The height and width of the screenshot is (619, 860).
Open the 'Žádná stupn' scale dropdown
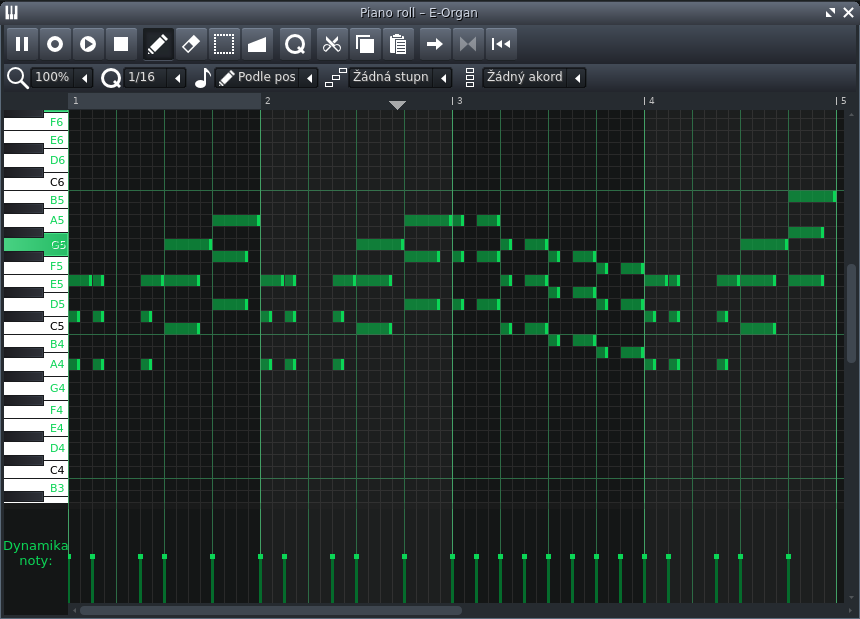click(400, 78)
